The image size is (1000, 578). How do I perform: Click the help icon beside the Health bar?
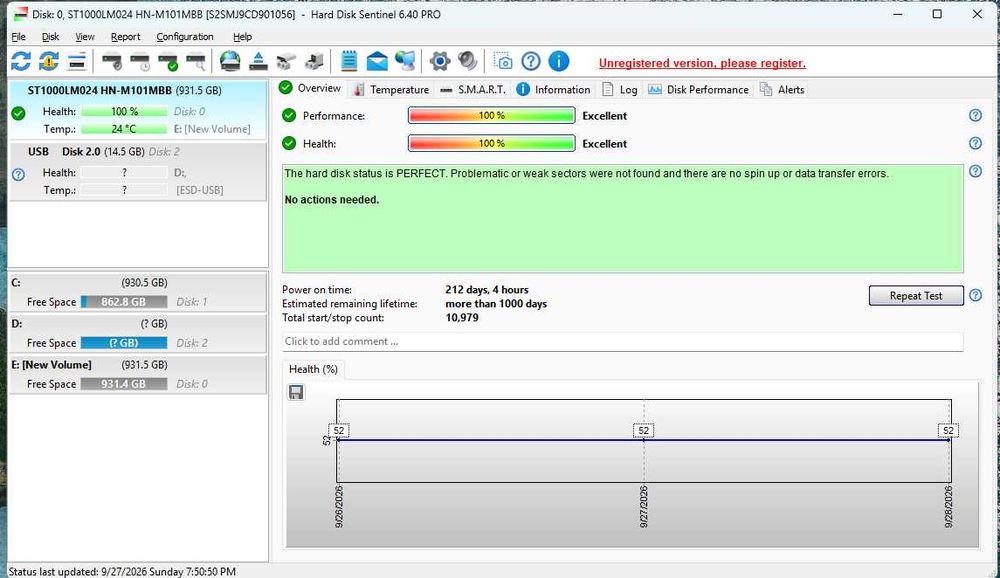[975, 144]
